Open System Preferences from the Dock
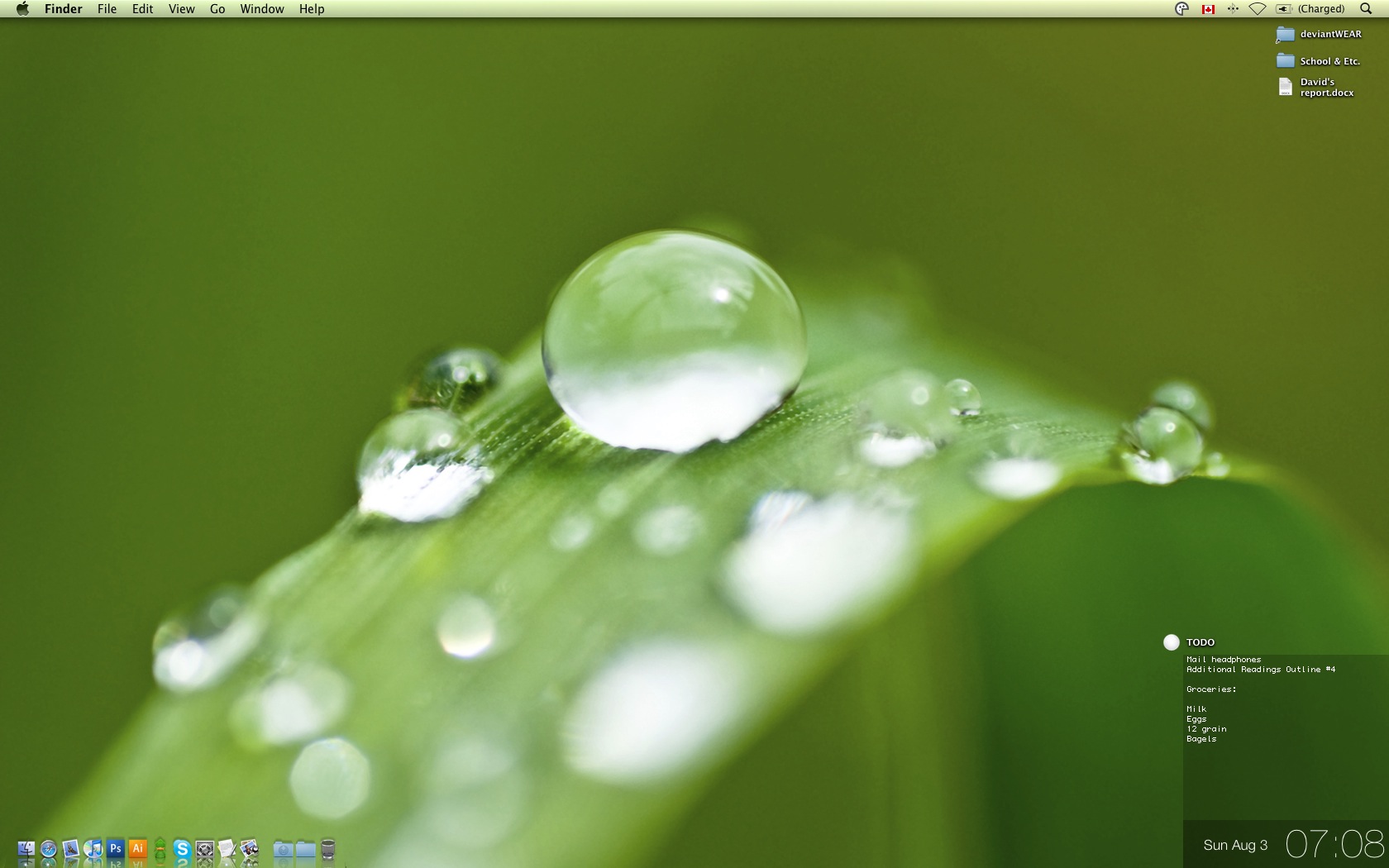This screenshot has height=868, width=1389. coord(204,849)
